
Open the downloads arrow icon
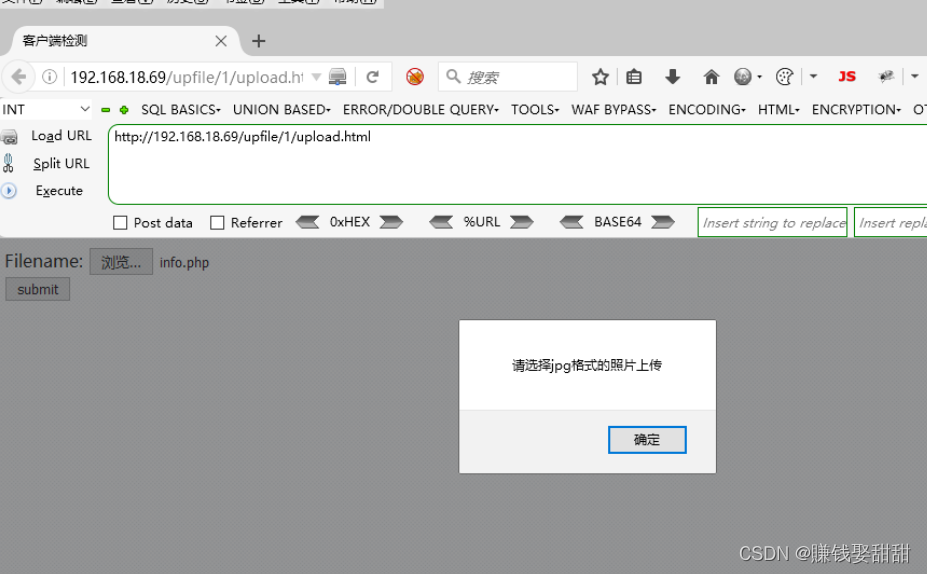point(672,77)
